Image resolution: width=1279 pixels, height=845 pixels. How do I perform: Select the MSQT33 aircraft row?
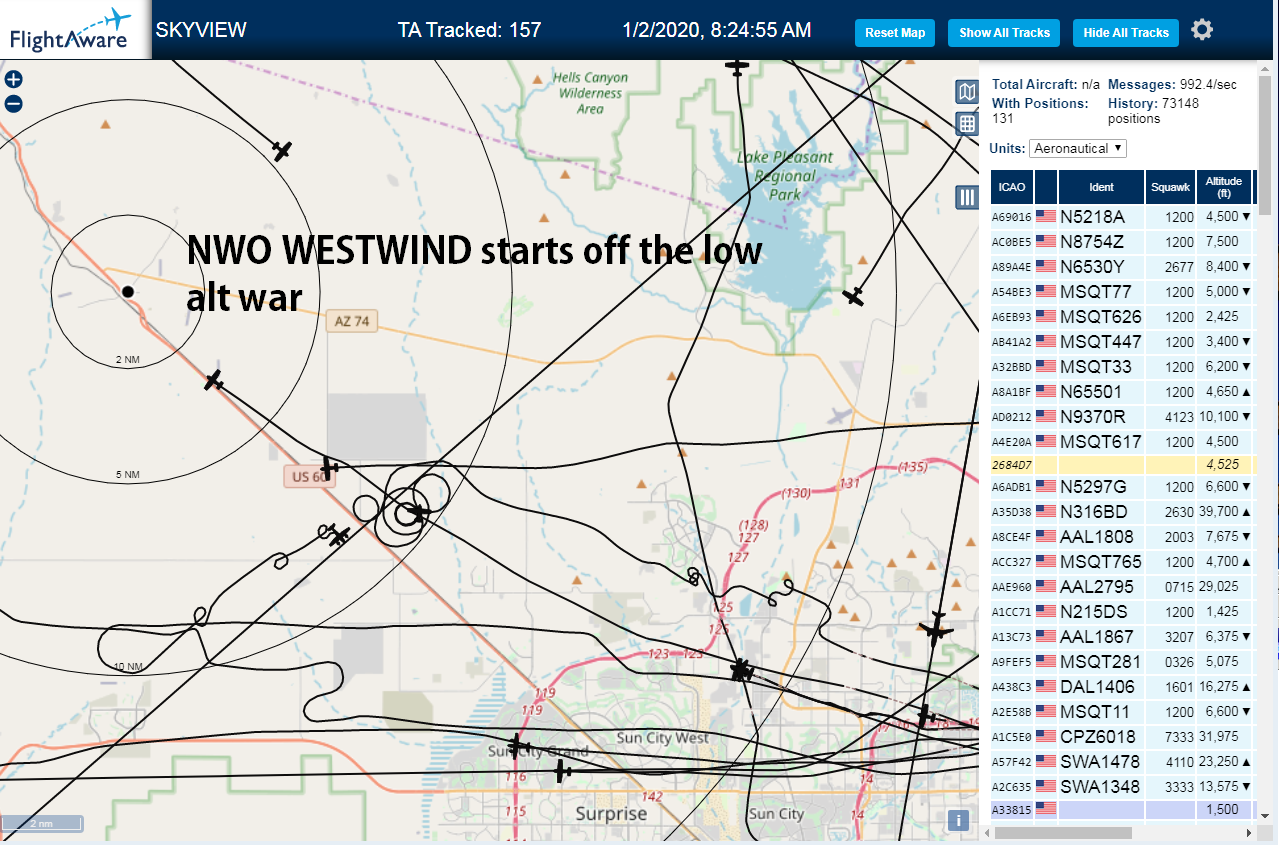coord(1123,366)
